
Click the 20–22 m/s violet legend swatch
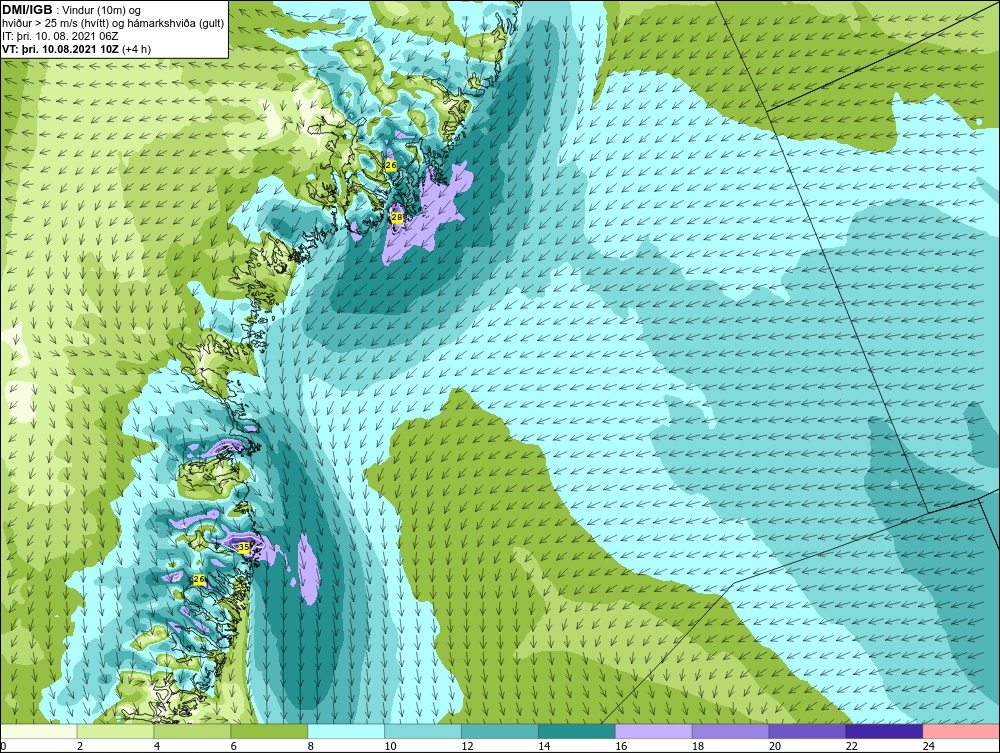point(807,731)
